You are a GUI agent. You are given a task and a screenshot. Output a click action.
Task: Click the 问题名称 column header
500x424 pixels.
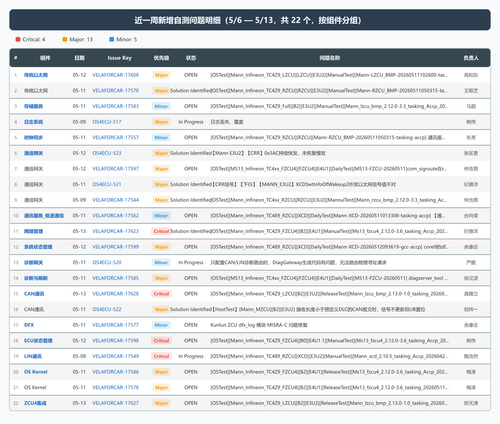pos(329,58)
